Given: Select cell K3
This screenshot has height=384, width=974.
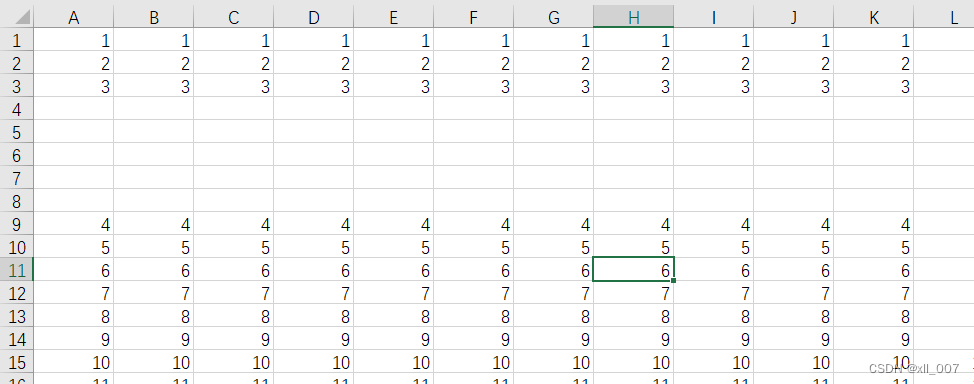Looking at the screenshot, I should 874,86.
